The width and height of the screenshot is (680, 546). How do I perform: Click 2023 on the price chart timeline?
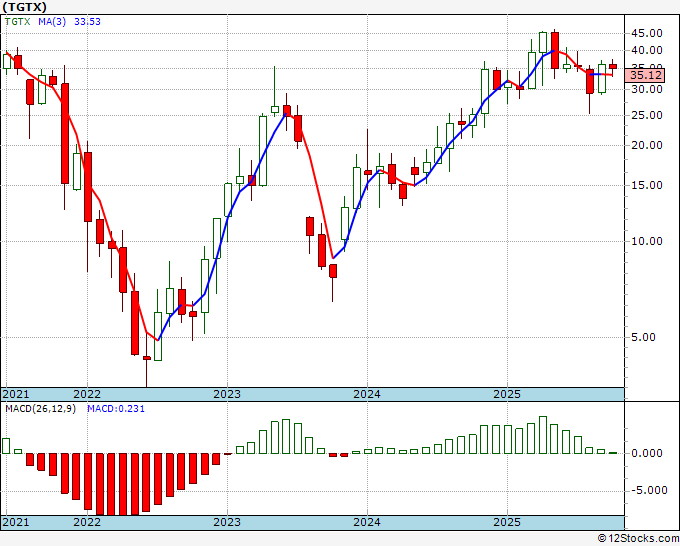pos(227,394)
